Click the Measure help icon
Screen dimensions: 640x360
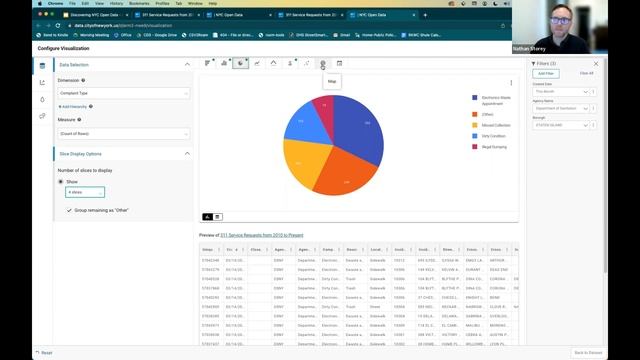click(79, 120)
